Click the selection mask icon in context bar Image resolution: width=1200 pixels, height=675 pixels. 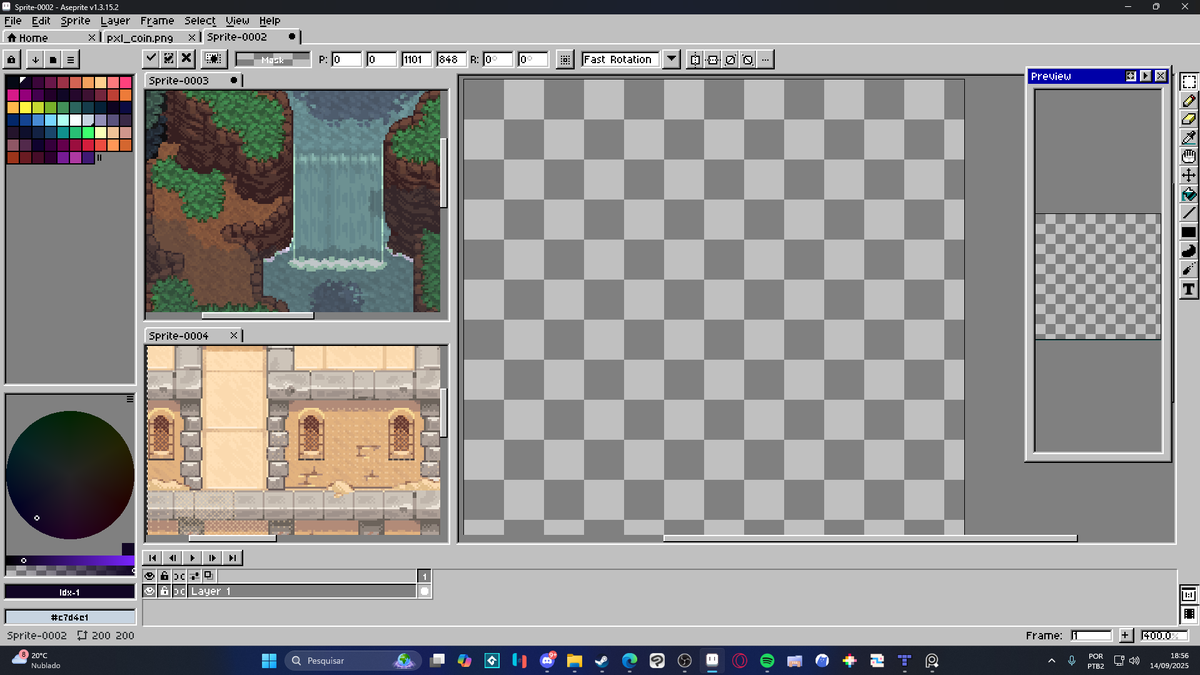(x=213, y=59)
